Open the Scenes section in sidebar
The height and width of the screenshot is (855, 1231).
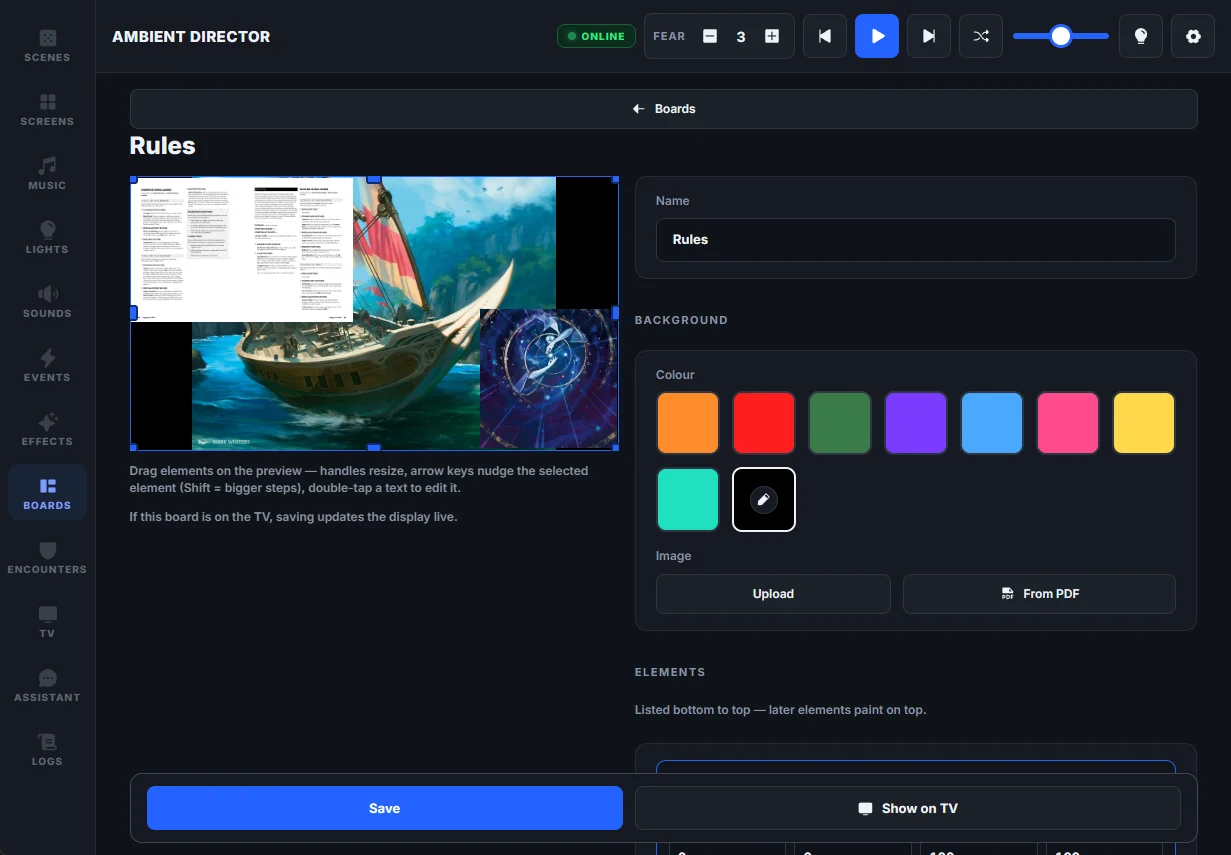(47, 46)
